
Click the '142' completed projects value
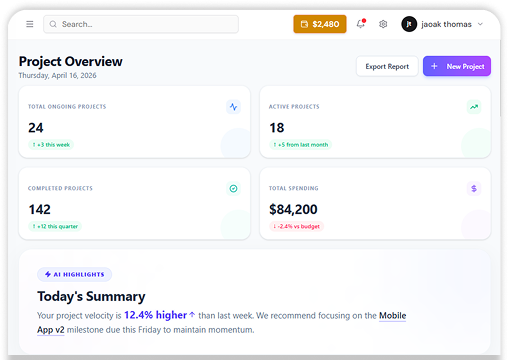click(x=40, y=209)
